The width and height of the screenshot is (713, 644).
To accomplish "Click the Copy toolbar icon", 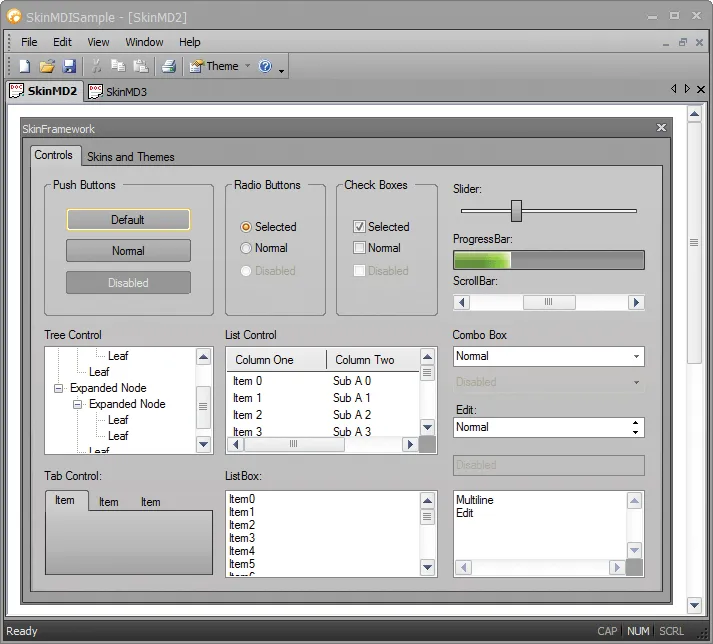I will point(118,66).
